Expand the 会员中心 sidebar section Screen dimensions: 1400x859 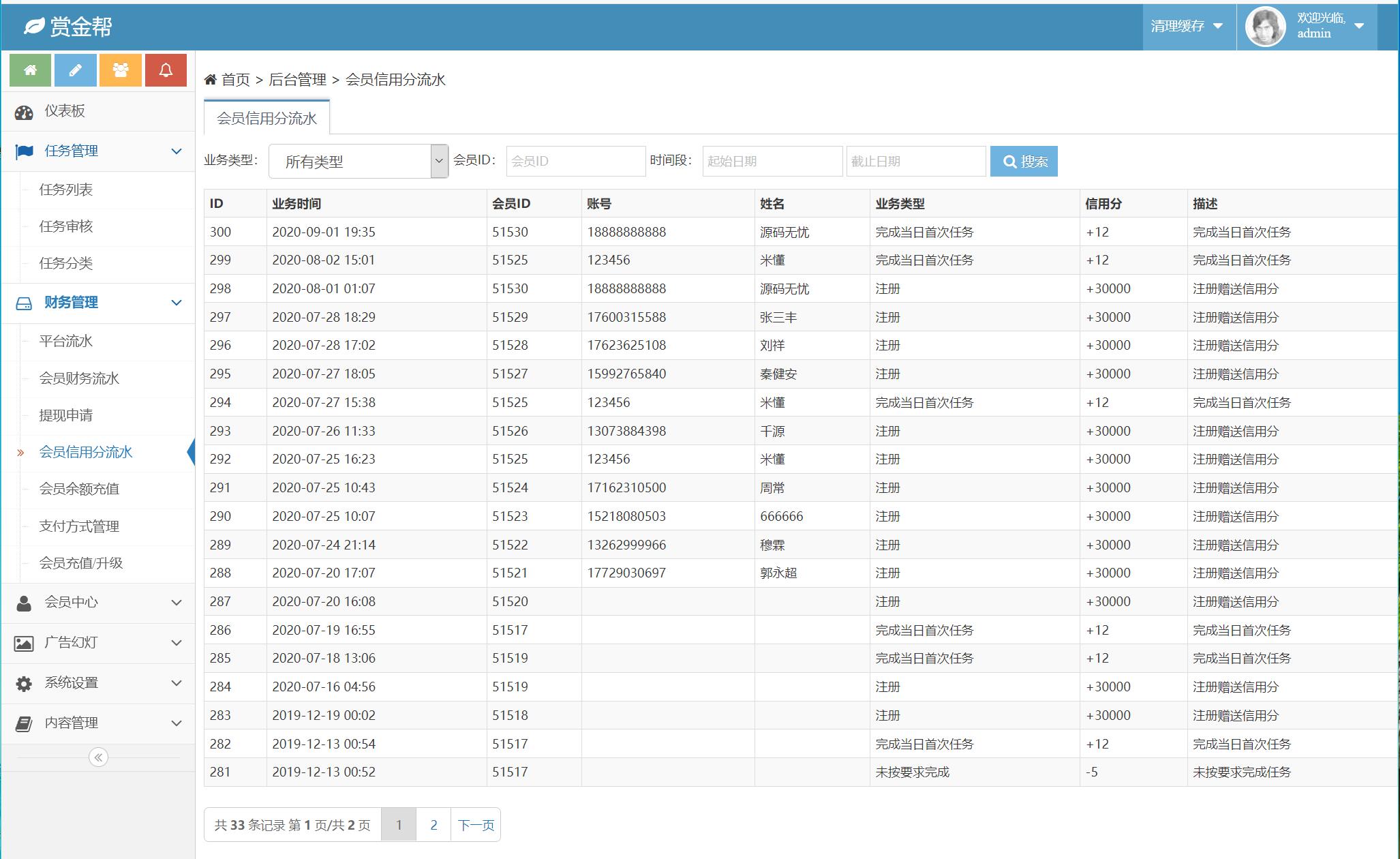[x=97, y=603]
